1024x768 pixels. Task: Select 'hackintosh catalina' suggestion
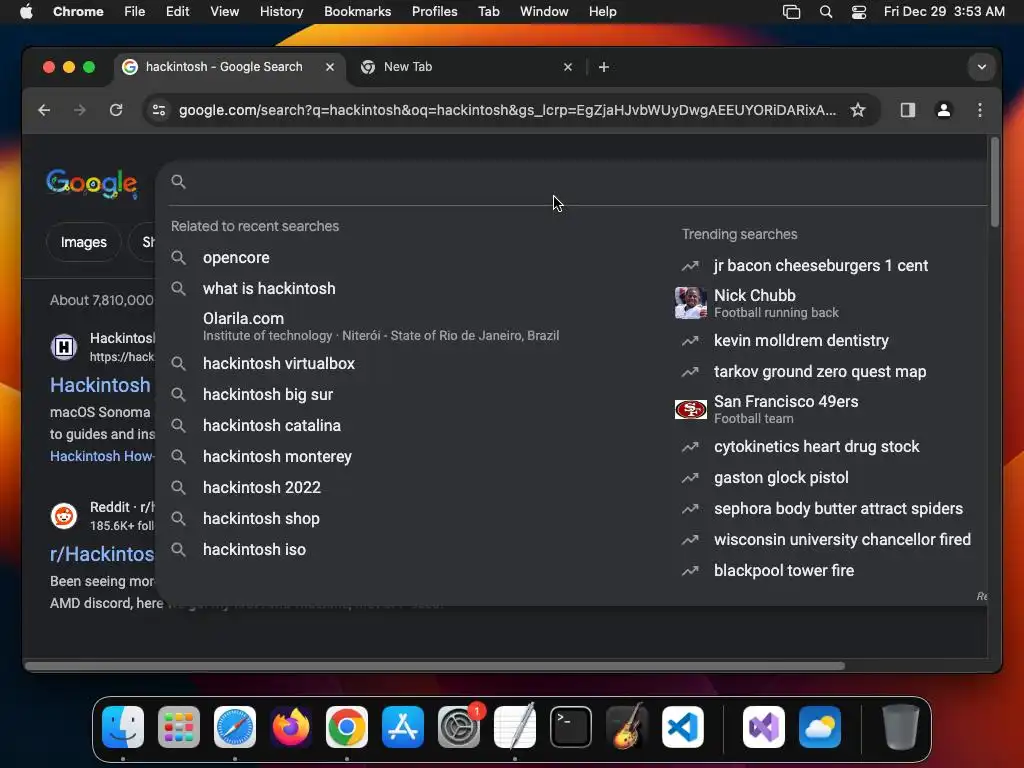pos(272,426)
